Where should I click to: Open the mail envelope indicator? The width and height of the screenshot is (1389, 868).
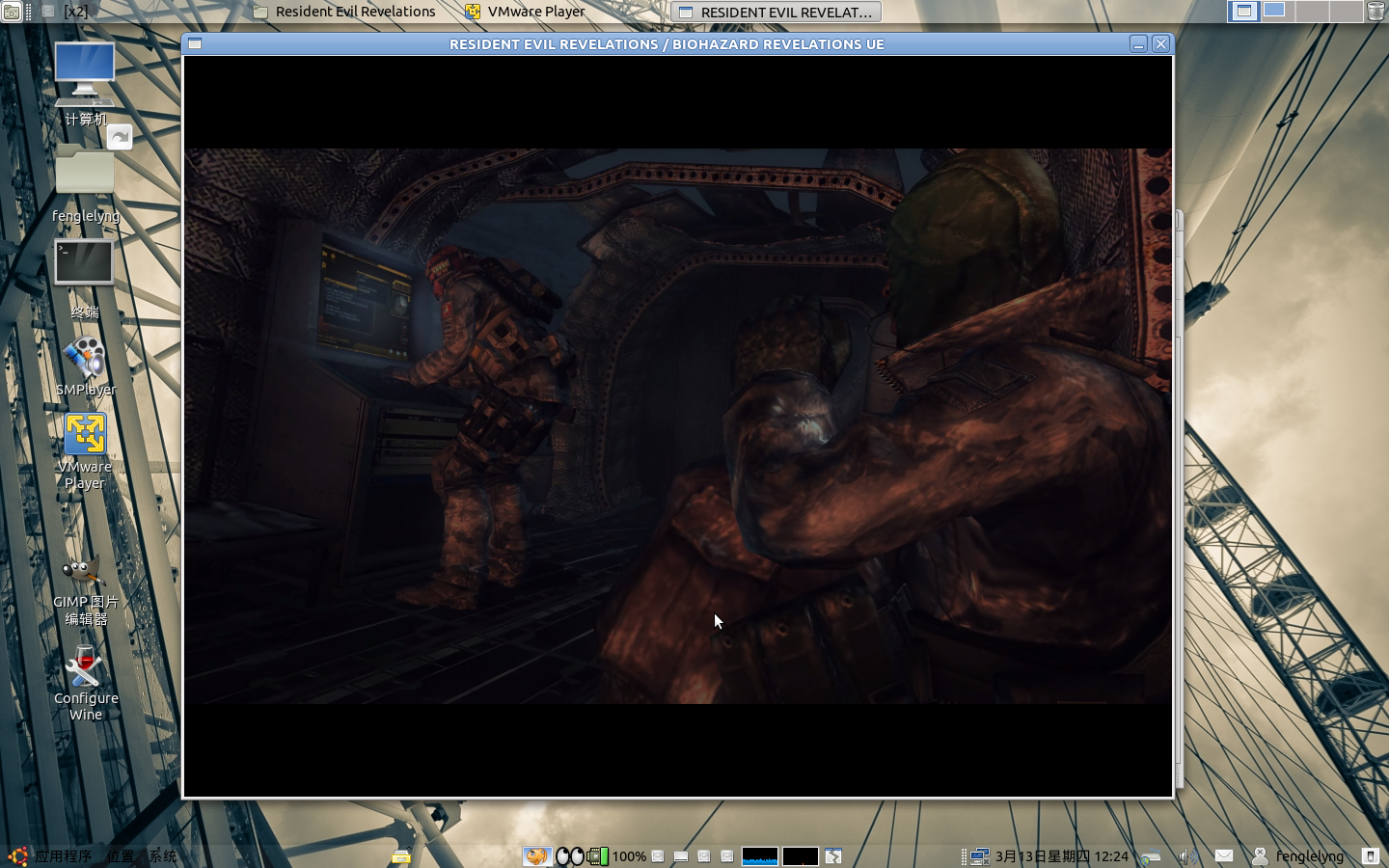coord(1224,856)
